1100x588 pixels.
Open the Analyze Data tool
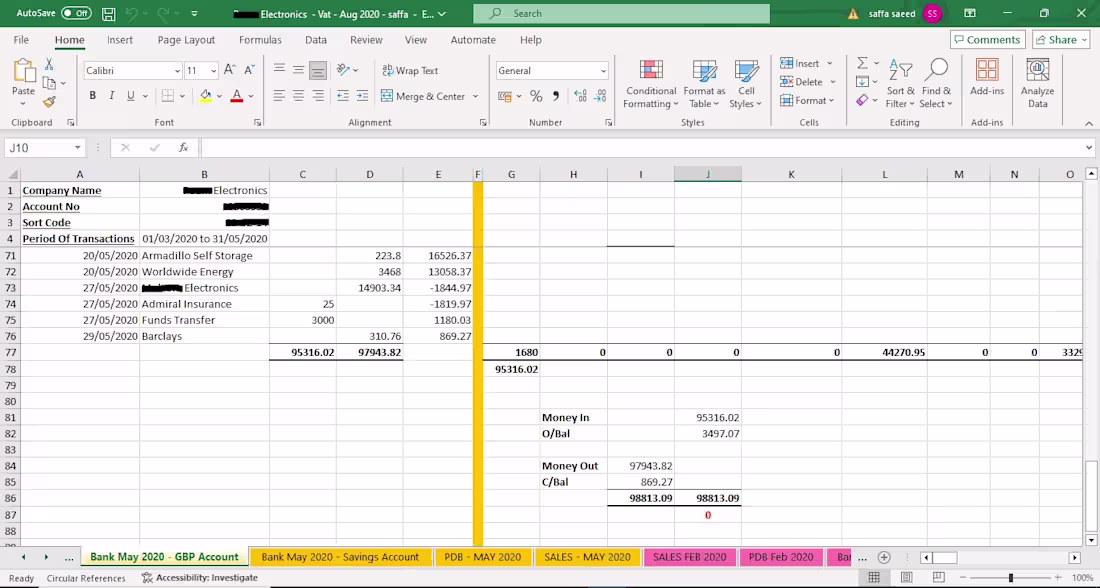(x=1037, y=84)
